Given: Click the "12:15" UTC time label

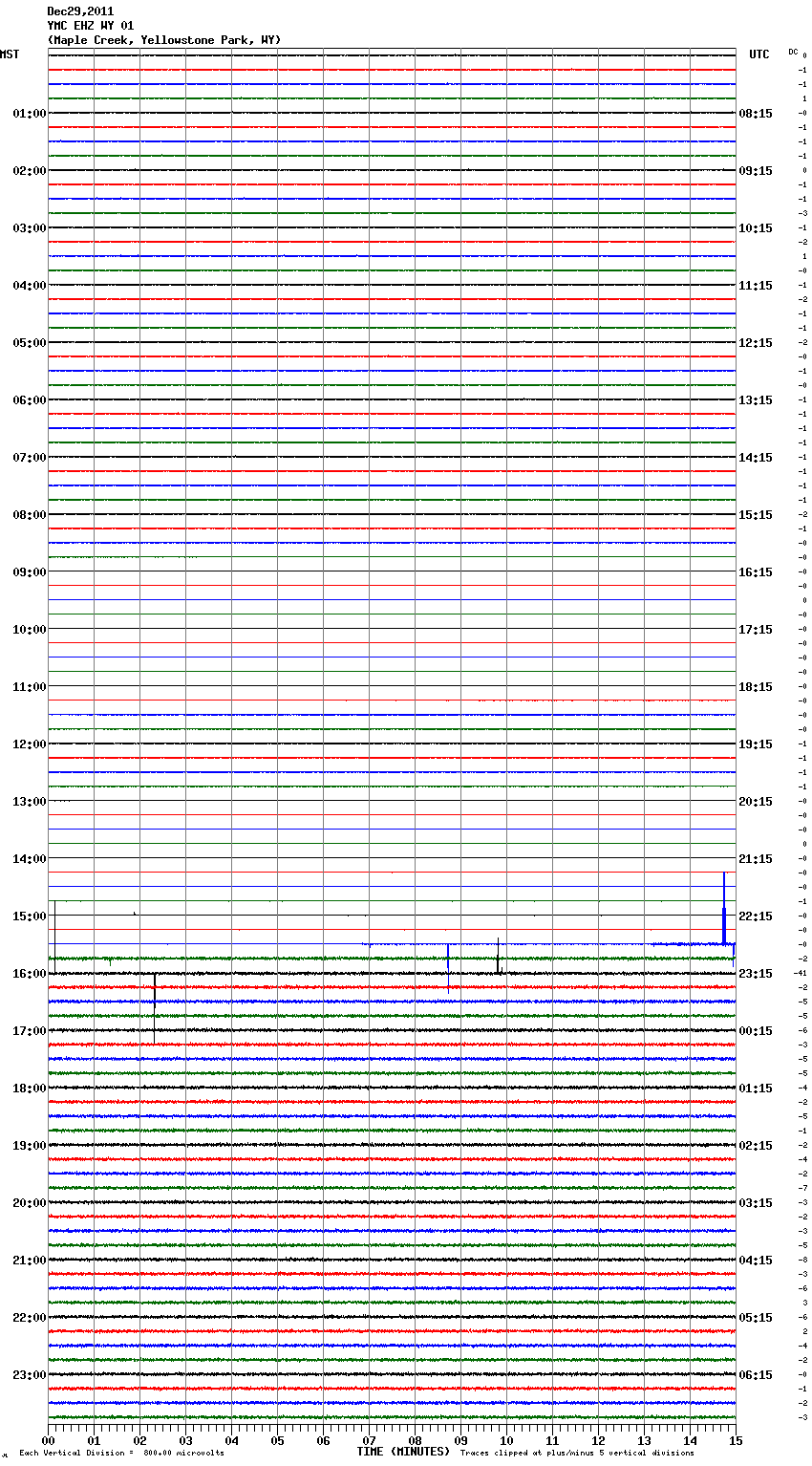Looking at the screenshot, I should (x=756, y=343).
